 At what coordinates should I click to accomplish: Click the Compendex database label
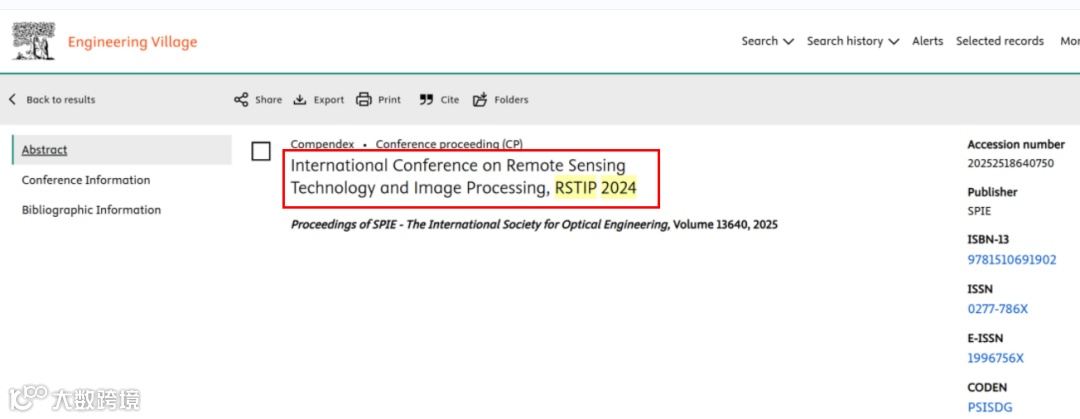point(322,144)
